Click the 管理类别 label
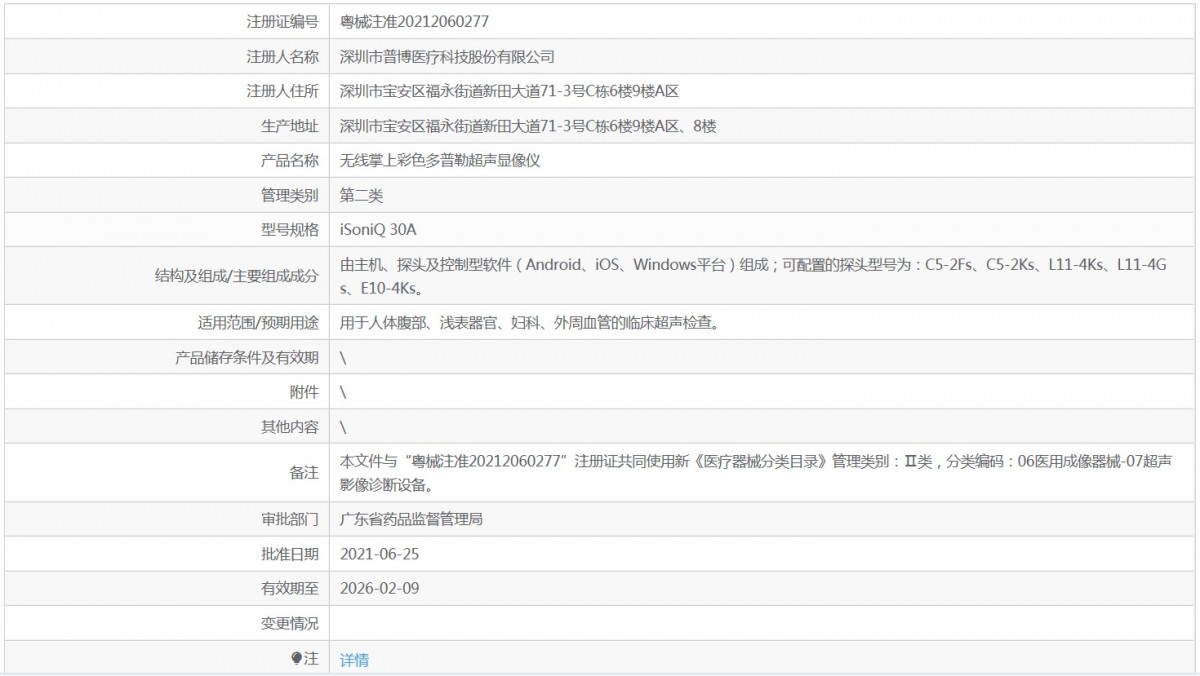 click(x=289, y=195)
